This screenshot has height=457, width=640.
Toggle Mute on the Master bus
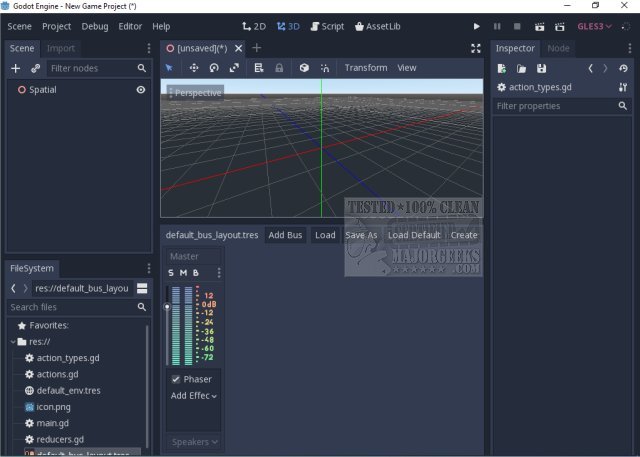183,273
